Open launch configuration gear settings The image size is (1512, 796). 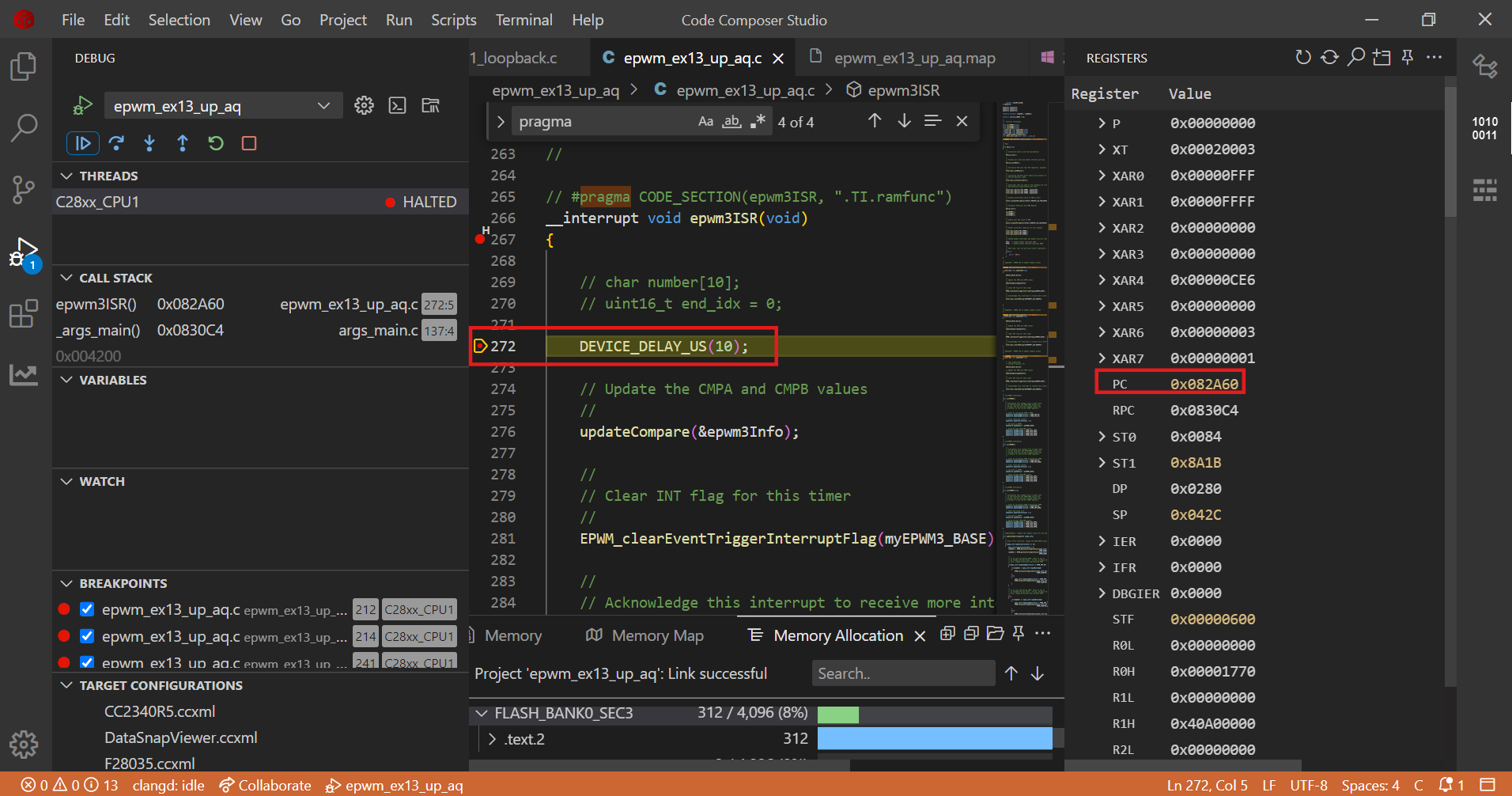point(364,105)
